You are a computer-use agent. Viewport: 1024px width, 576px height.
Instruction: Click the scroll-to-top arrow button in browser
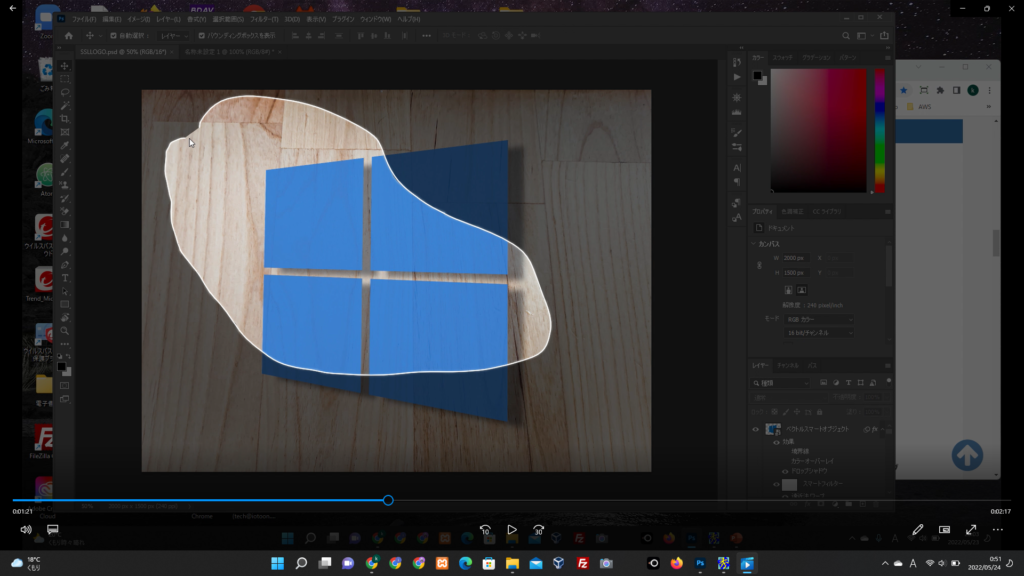click(x=967, y=455)
